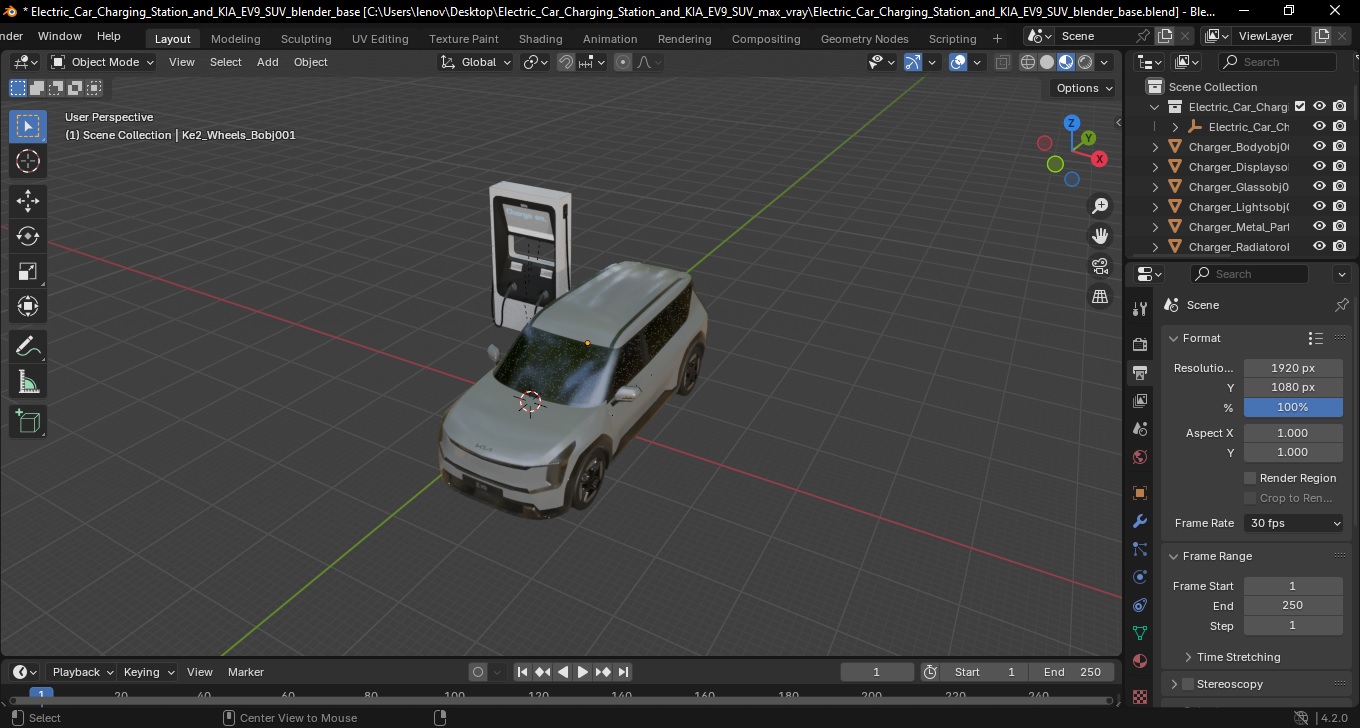The width and height of the screenshot is (1360, 728).
Task: Click resolution percentage 100% slider
Action: (x=1293, y=407)
